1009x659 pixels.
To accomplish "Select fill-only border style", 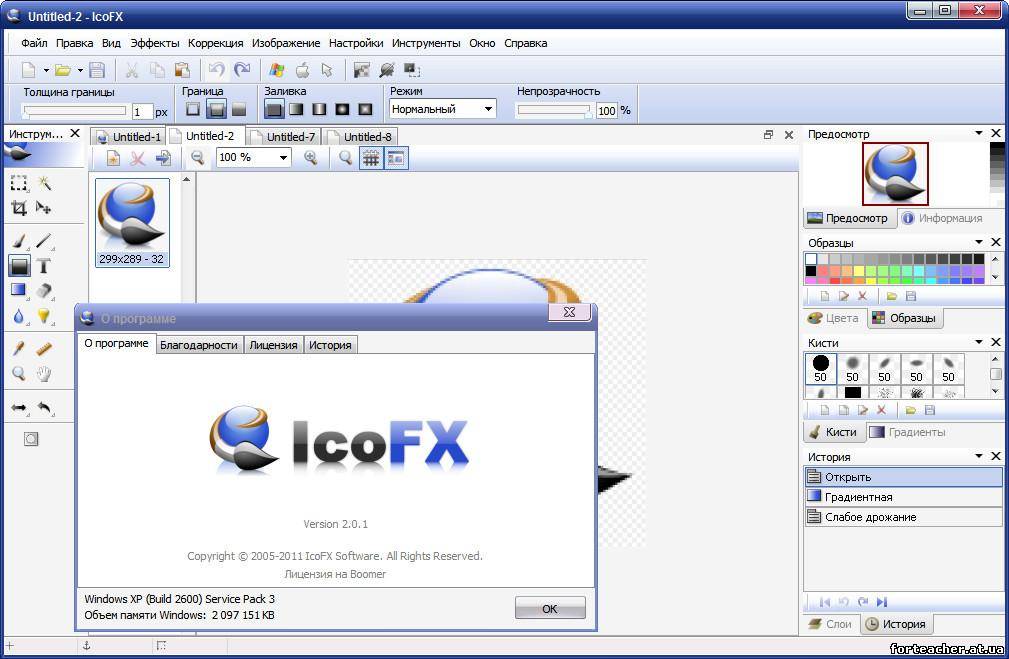I will [x=239, y=109].
